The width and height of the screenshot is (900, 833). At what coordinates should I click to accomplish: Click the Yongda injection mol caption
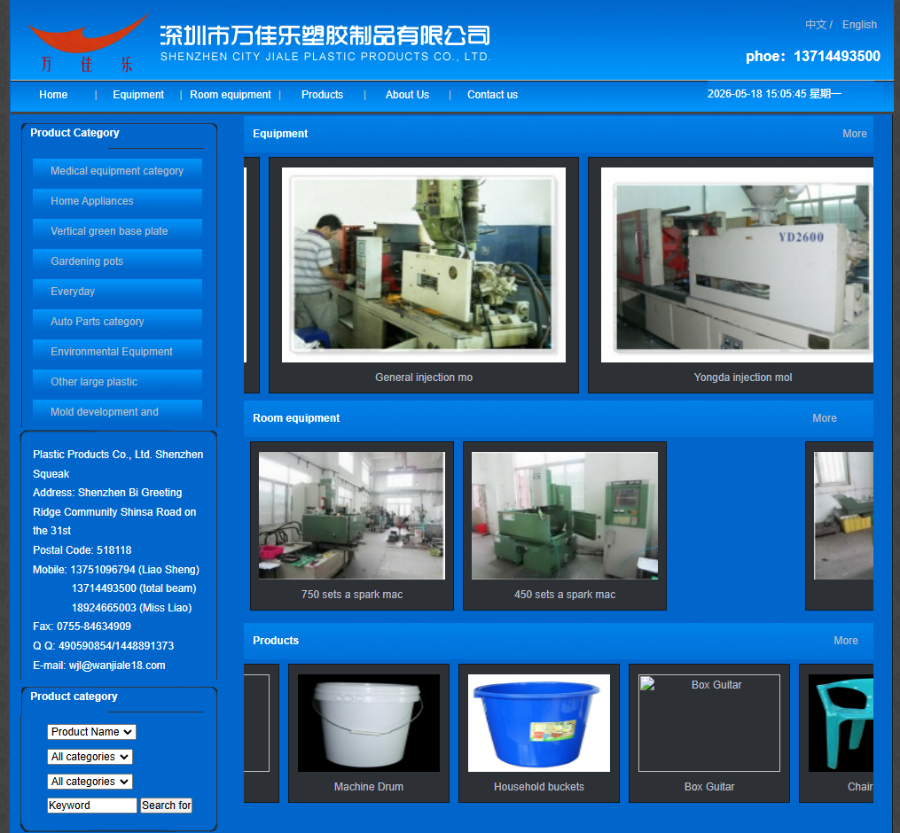tap(743, 377)
